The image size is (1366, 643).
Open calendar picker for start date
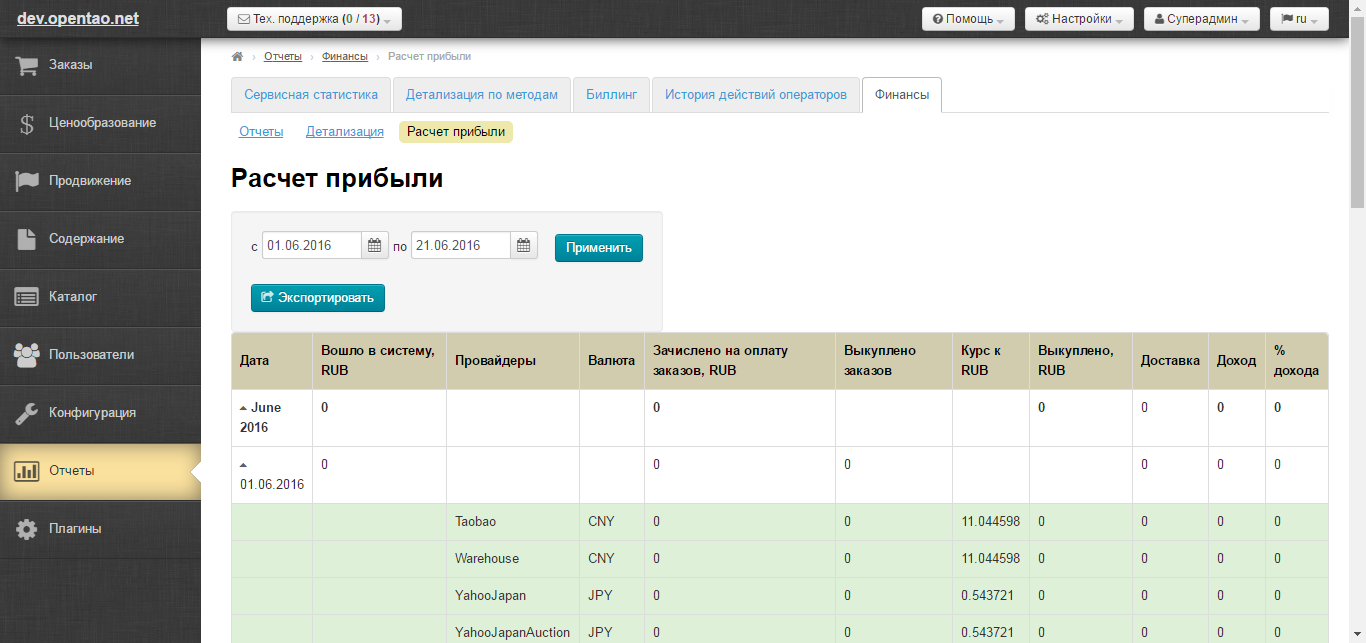pos(375,245)
